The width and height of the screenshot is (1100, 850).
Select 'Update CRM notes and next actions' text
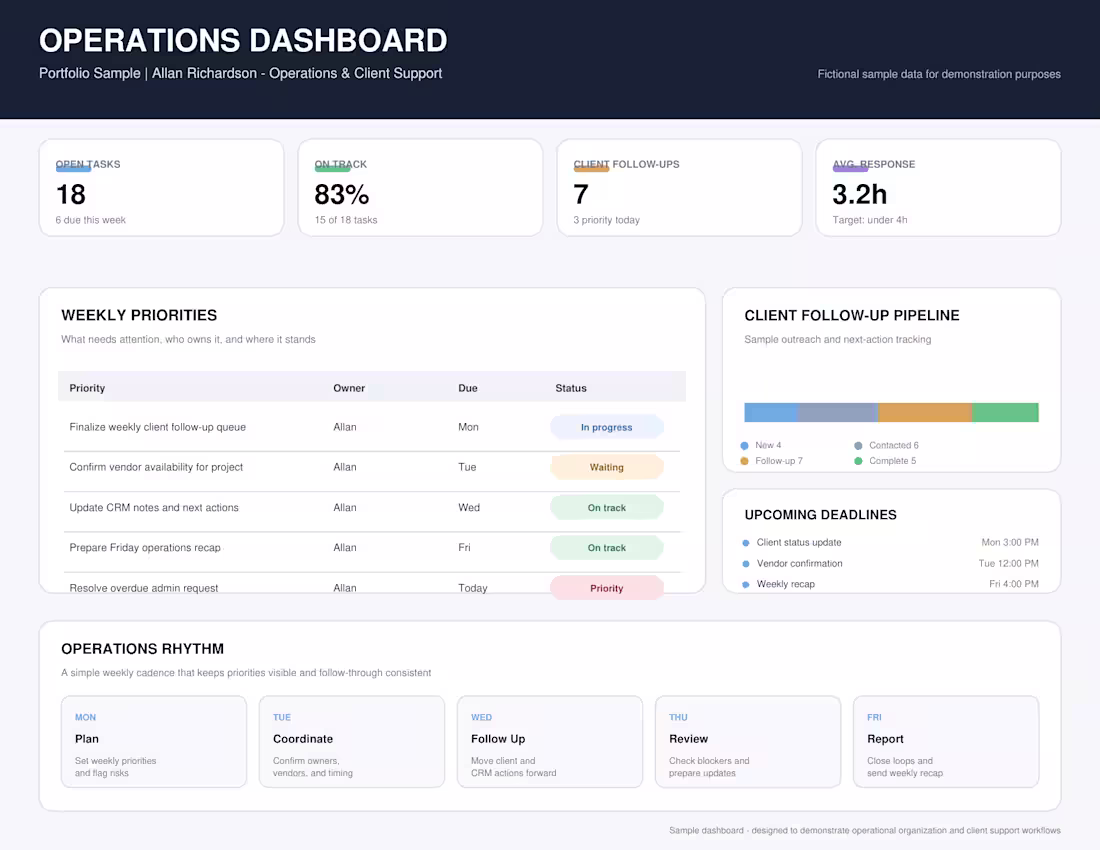154,508
